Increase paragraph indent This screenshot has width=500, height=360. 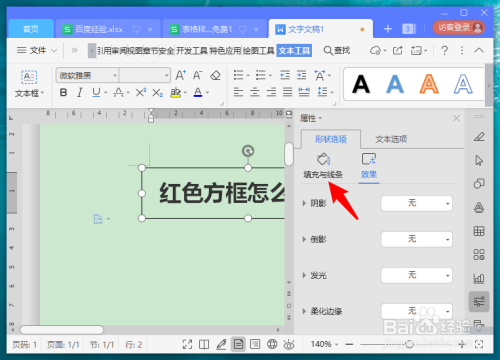coord(301,75)
